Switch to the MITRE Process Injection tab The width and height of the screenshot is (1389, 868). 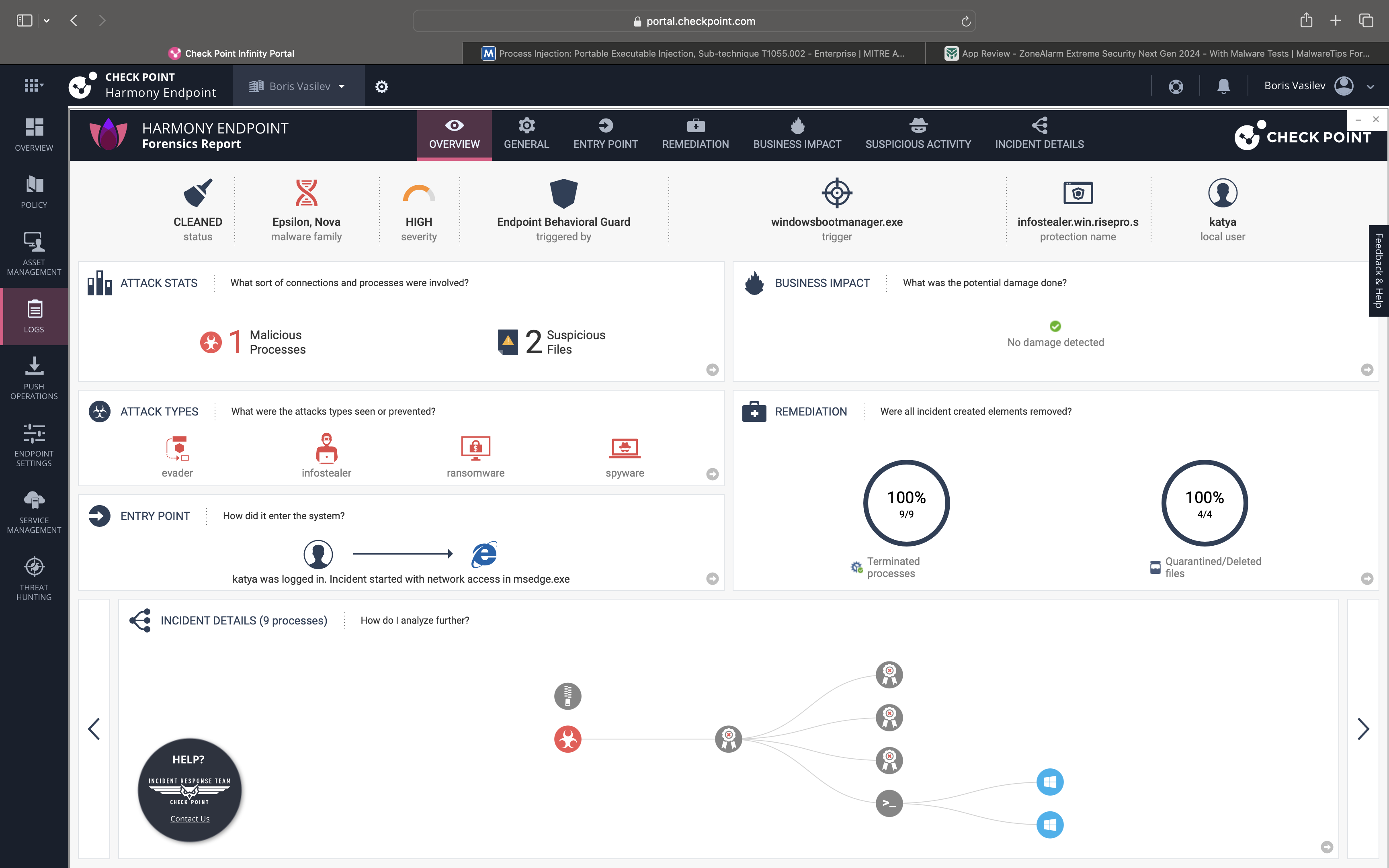tap(694, 53)
